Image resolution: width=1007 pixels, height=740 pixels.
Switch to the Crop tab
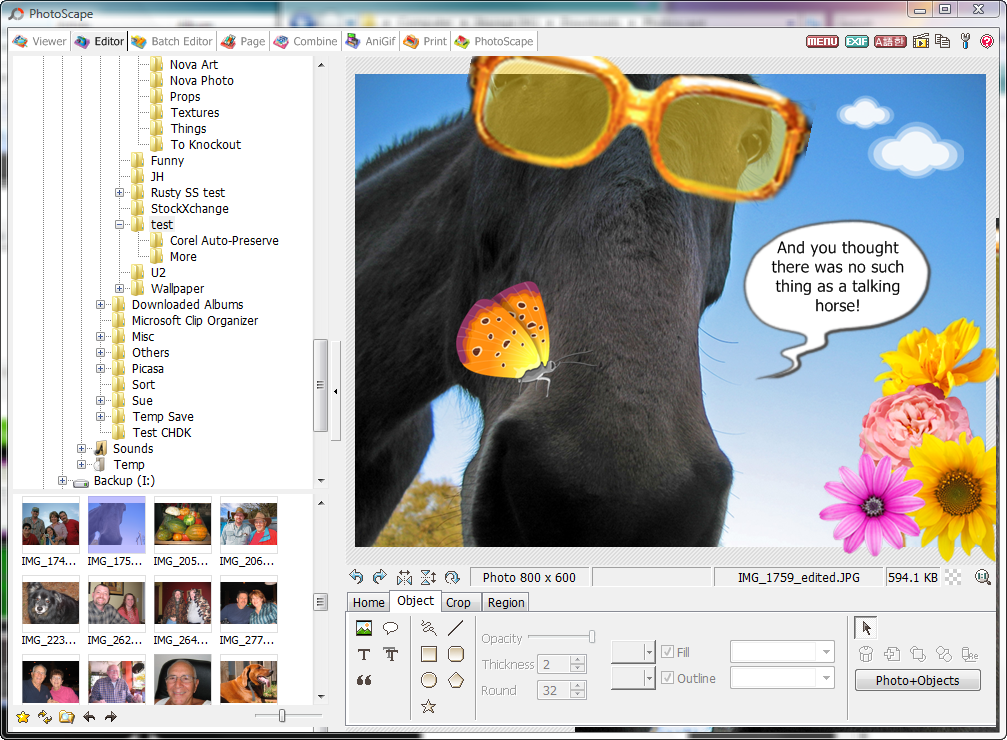[x=458, y=603]
